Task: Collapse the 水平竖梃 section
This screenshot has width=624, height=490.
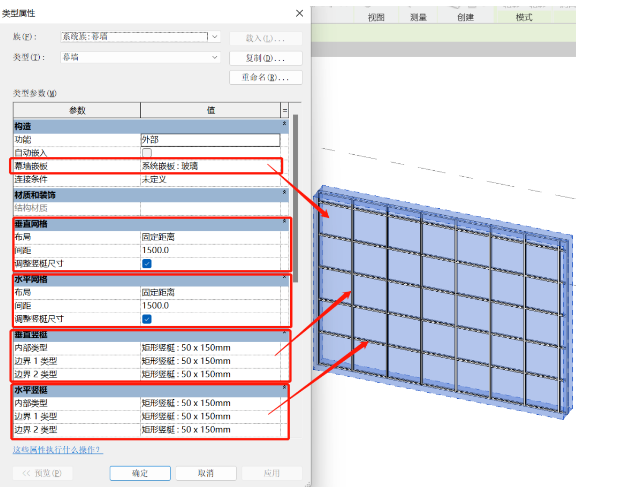Action: [x=284, y=388]
